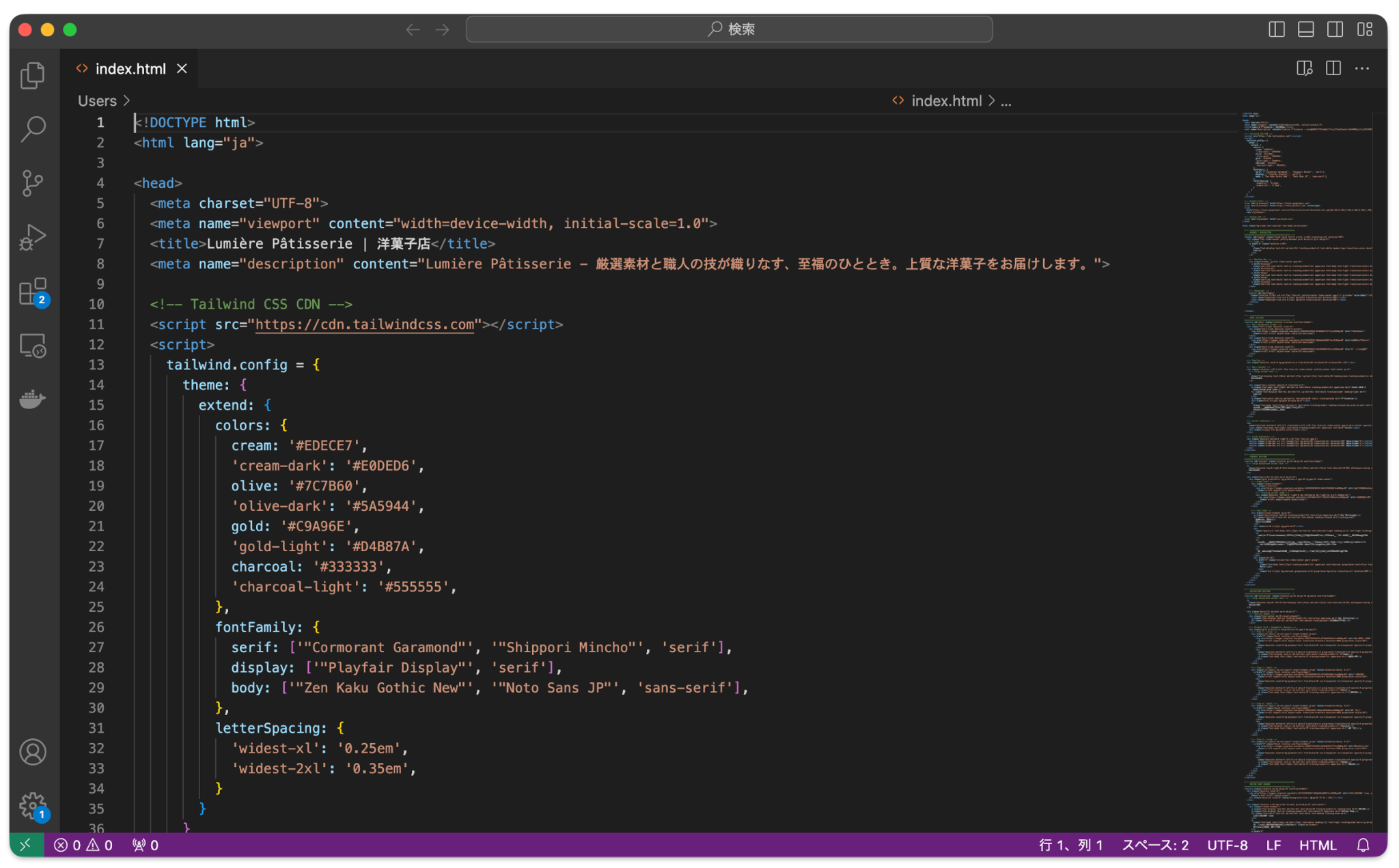The height and width of the screenshot is (868, 1399).
Task: Click the ports forwarded indicator showing 0
Action: [146, 845]
